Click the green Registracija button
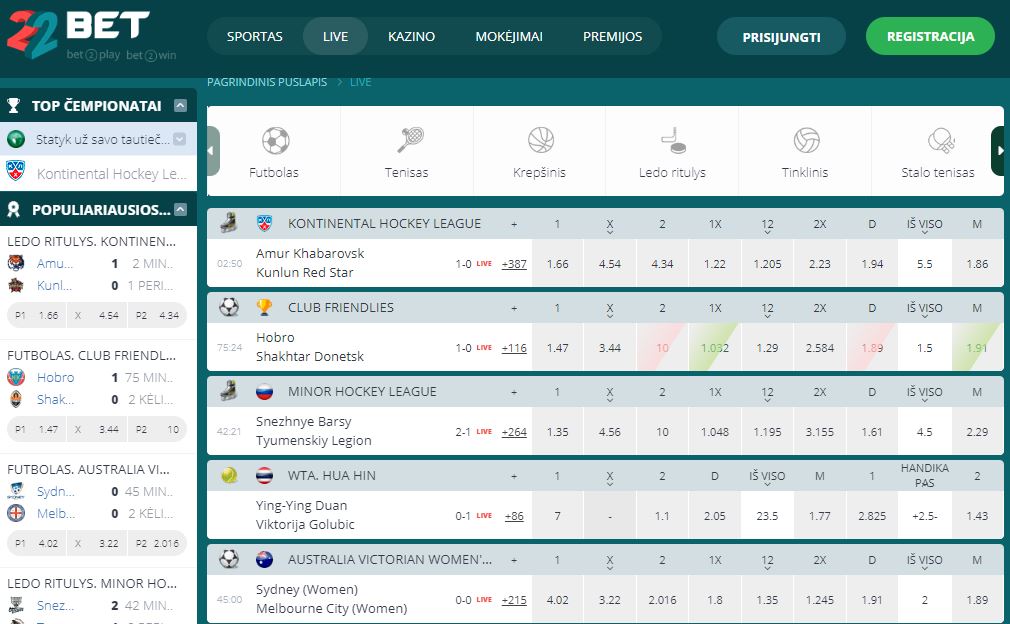Viewport: 1010px width, 624px height. coord(930,36)
